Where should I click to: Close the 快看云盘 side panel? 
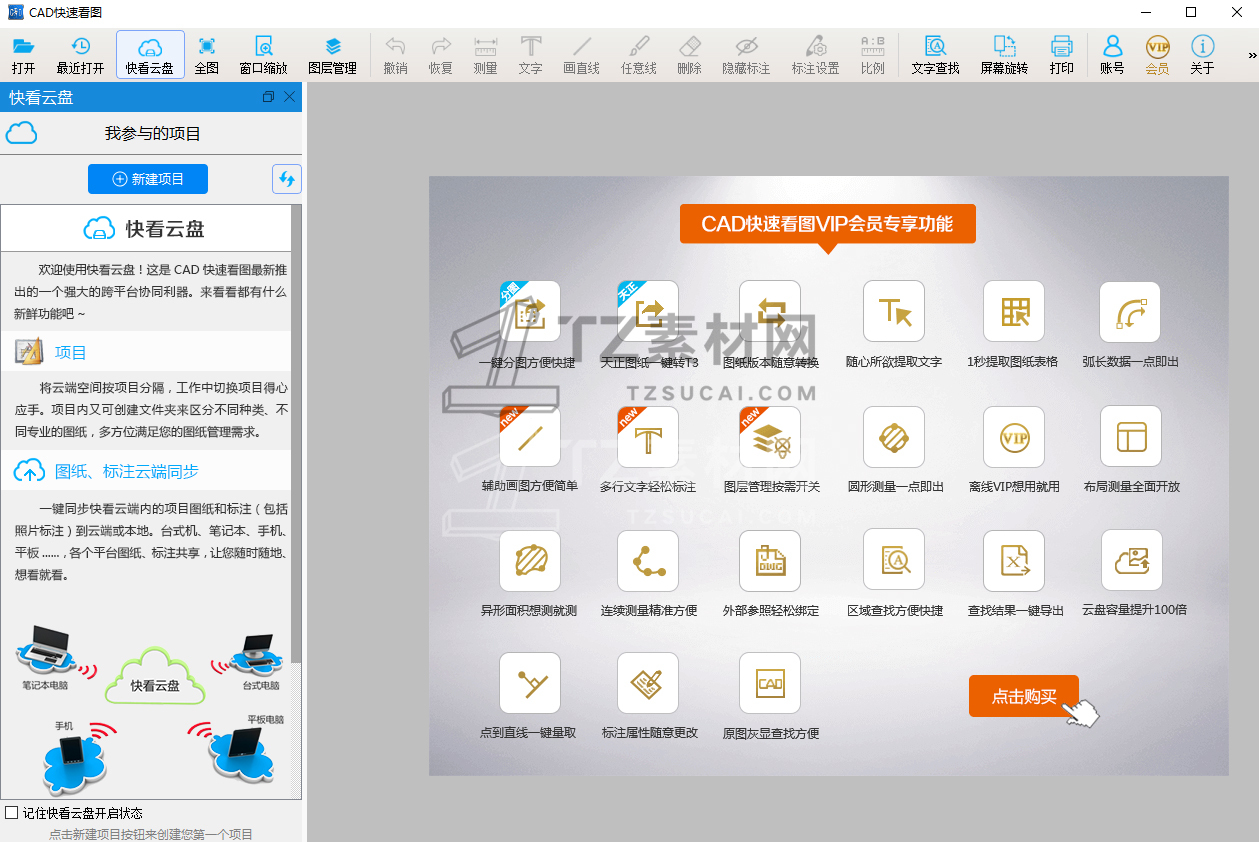[290, 97]
